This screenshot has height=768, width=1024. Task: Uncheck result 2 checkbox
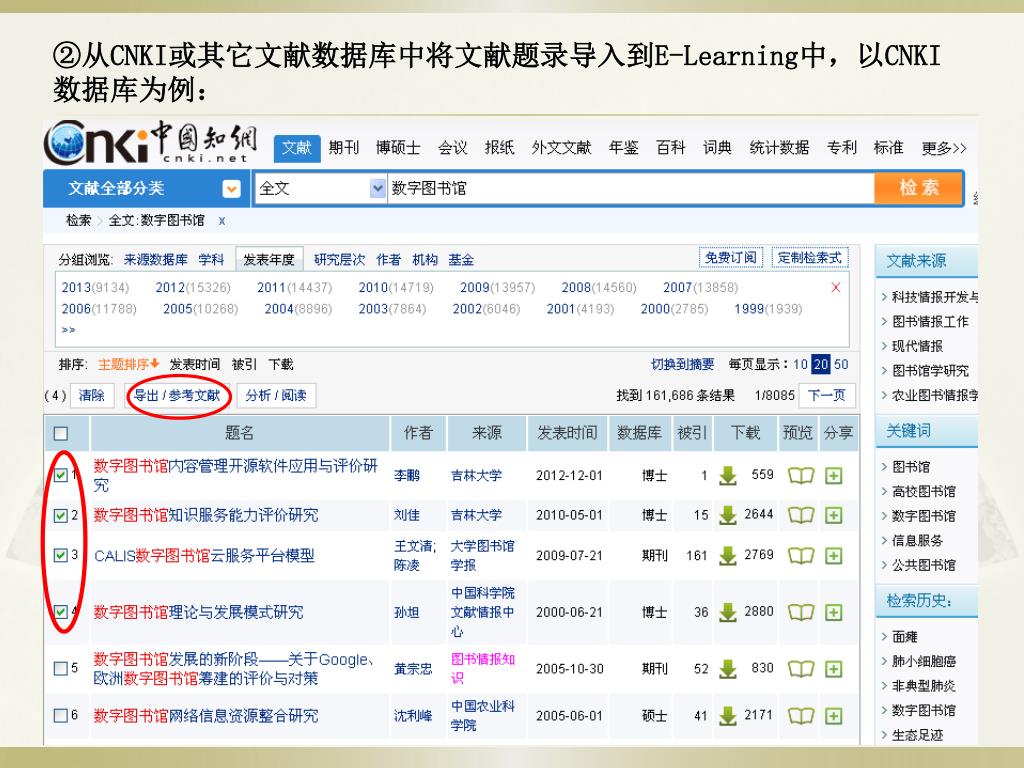click(x=61, y=515)
